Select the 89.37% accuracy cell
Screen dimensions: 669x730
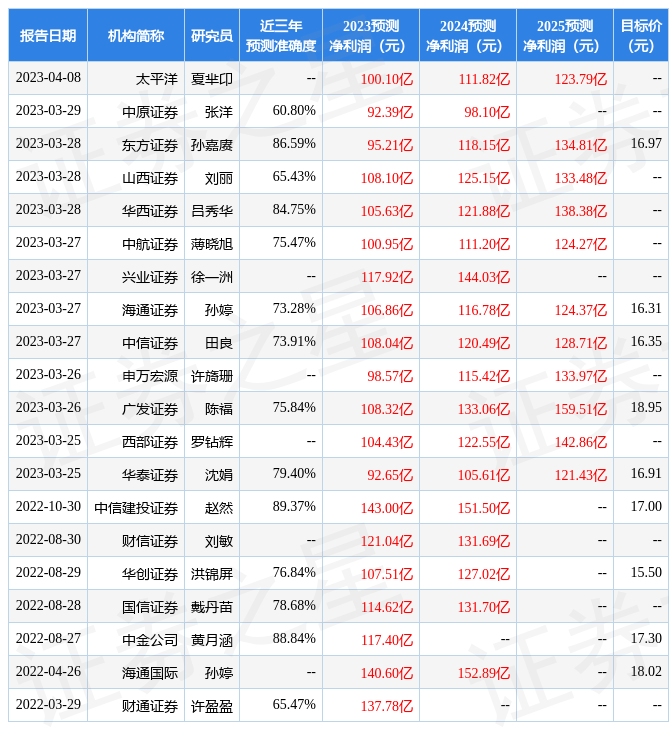point(294,507)
